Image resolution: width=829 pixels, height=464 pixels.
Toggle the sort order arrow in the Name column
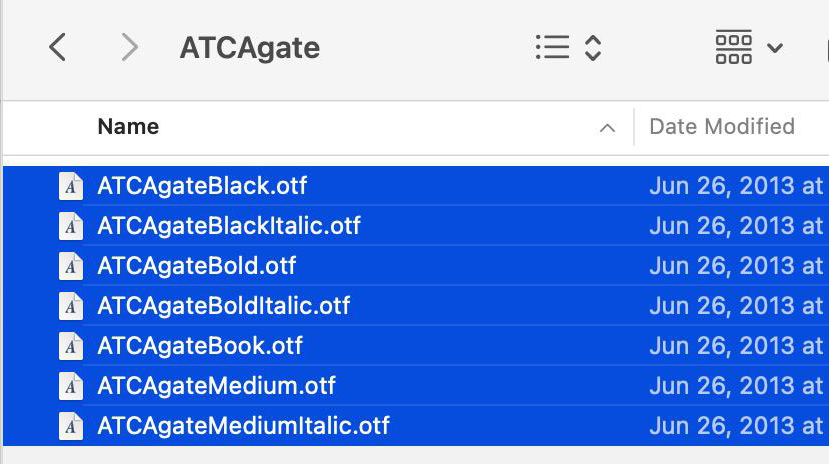pos(606,128)
